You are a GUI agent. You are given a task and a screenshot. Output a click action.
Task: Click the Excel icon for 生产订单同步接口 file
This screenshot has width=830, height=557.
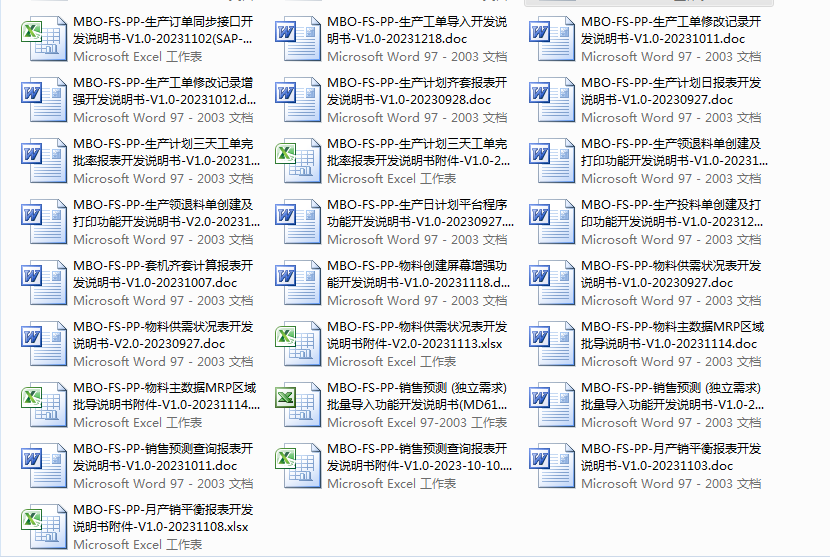(41, 38)
